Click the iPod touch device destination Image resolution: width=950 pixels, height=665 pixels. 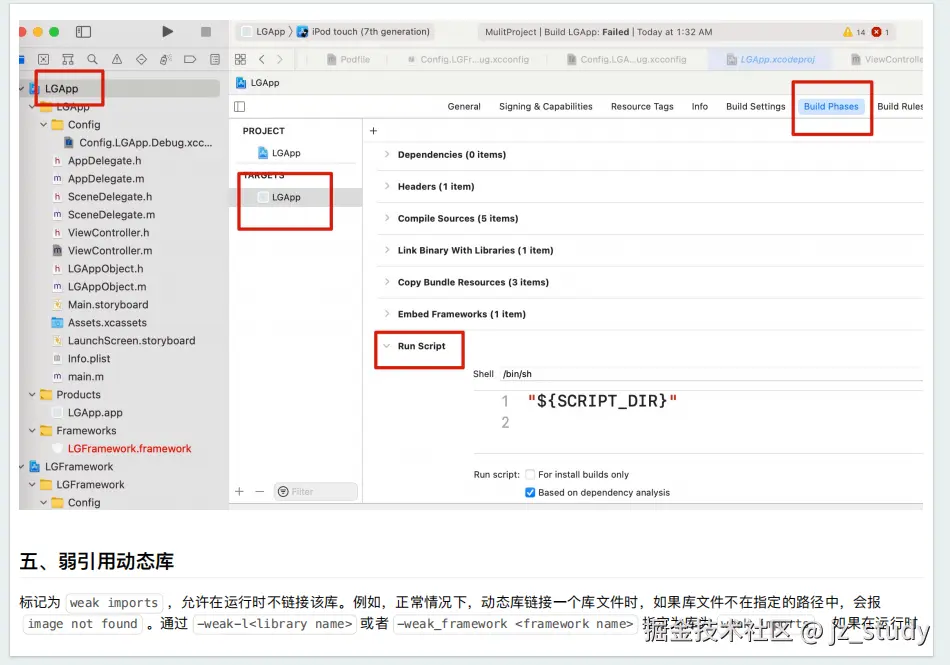(x=364, y=31)
